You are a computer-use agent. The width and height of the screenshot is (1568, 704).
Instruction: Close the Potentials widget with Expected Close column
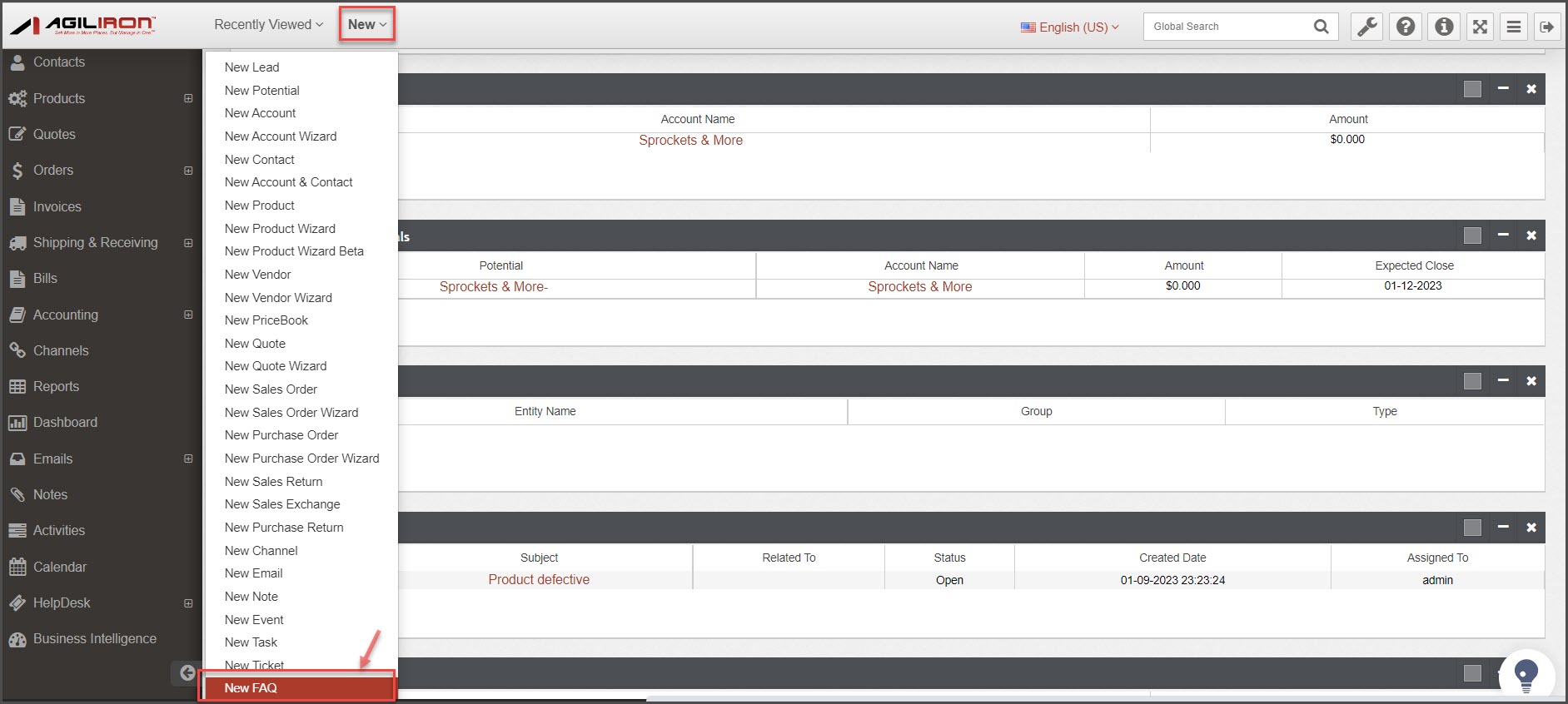[1531, 235]
